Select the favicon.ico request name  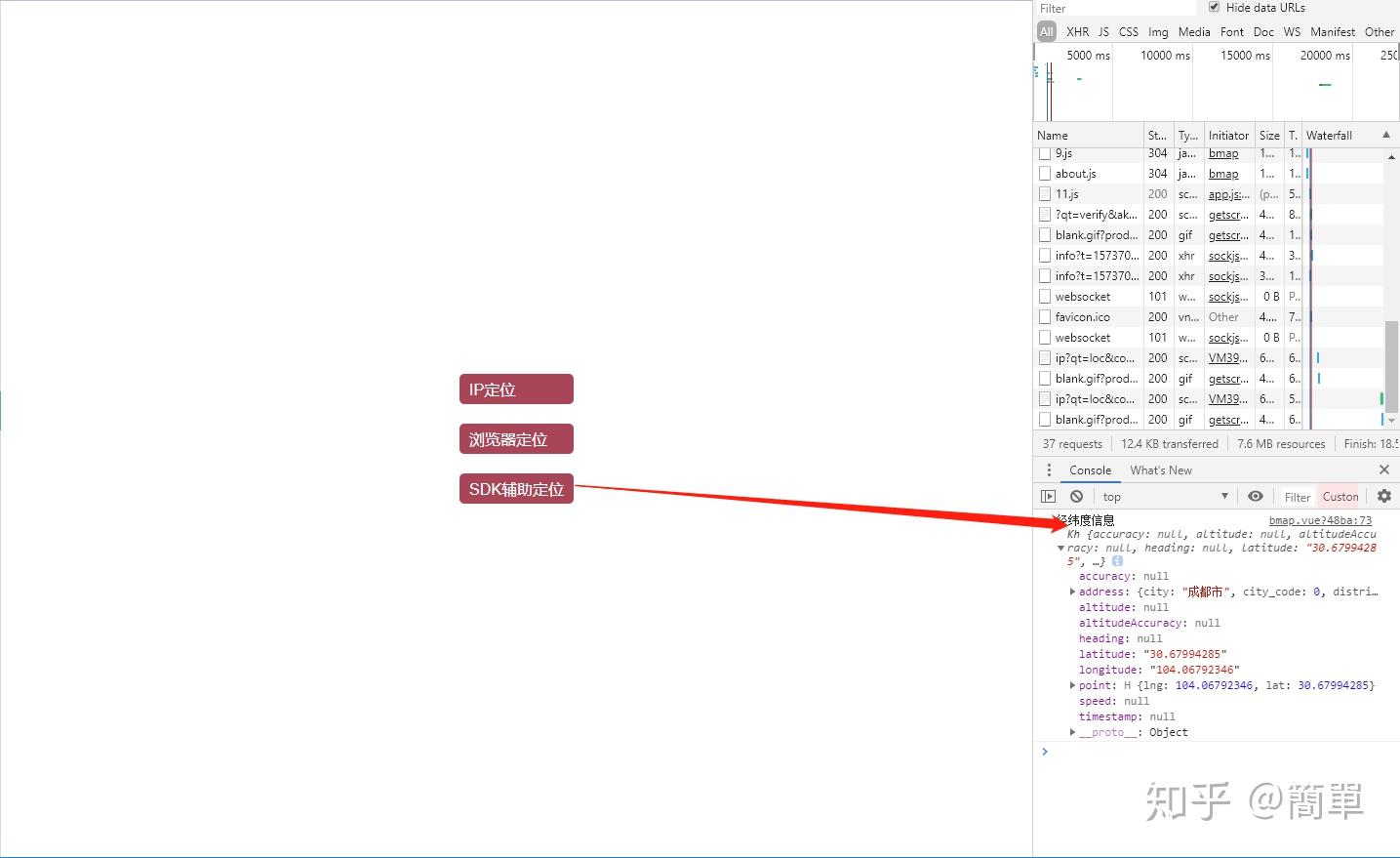coord(1083,317)
